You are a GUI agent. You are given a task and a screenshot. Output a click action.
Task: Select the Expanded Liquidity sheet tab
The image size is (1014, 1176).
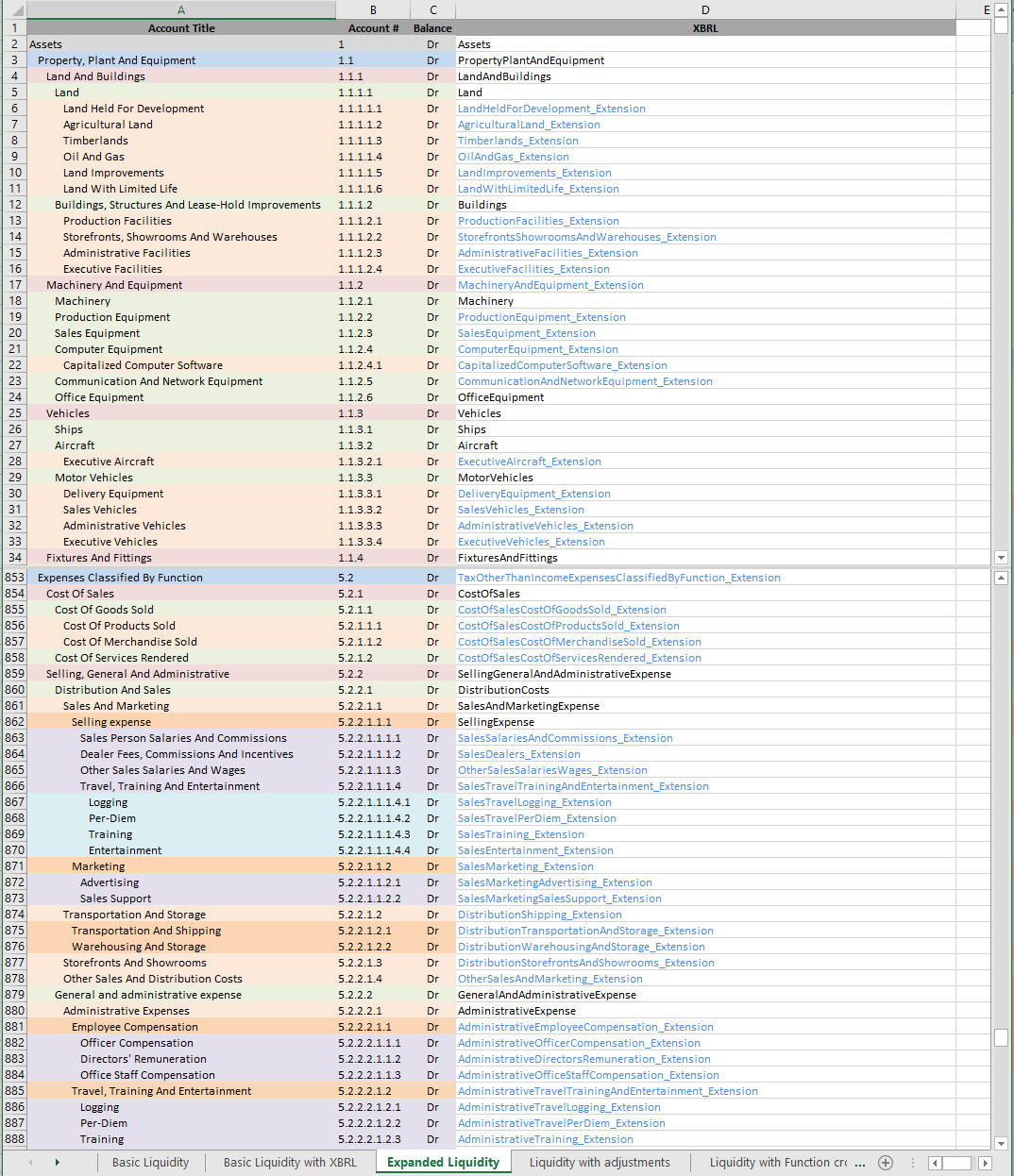pos(443,1163)
